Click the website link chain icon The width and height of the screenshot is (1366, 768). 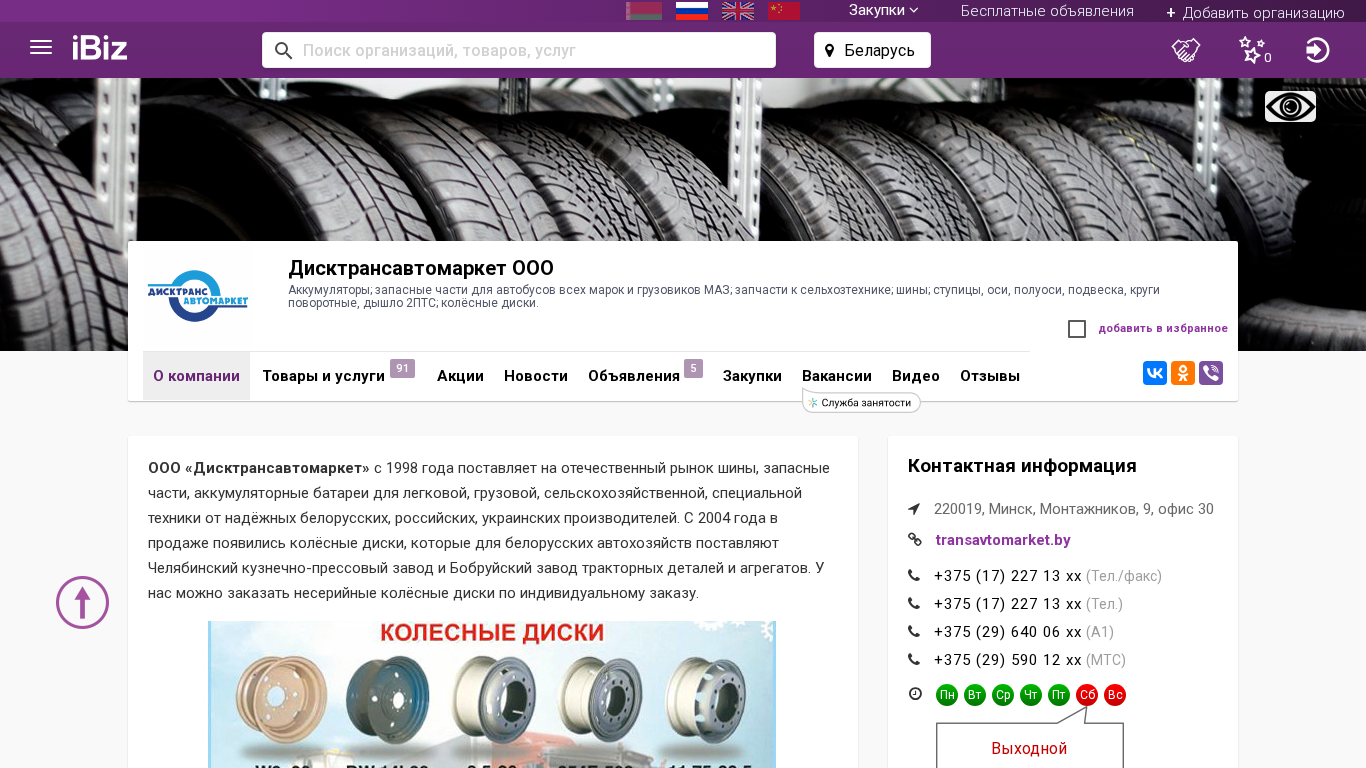915,539
